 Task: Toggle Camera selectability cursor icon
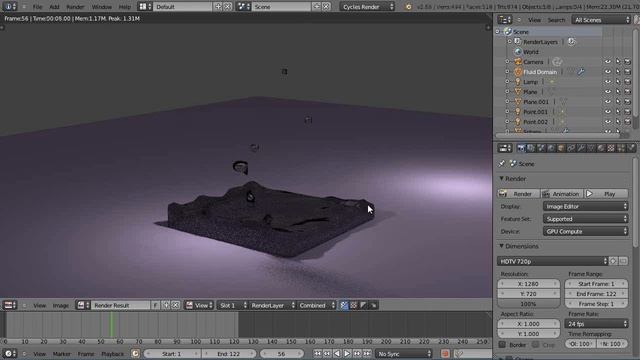click(618, 62)
